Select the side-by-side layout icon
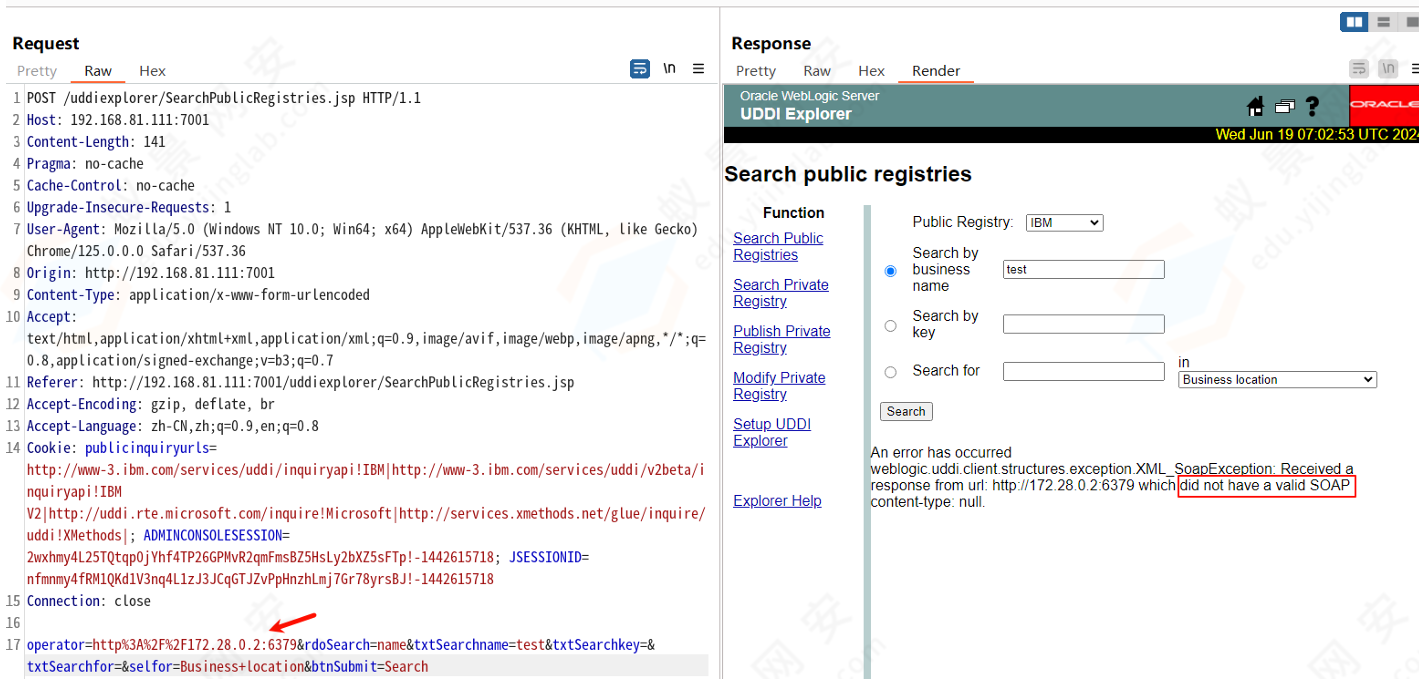Screen dimensions: 1419x679 point(1354,22)
